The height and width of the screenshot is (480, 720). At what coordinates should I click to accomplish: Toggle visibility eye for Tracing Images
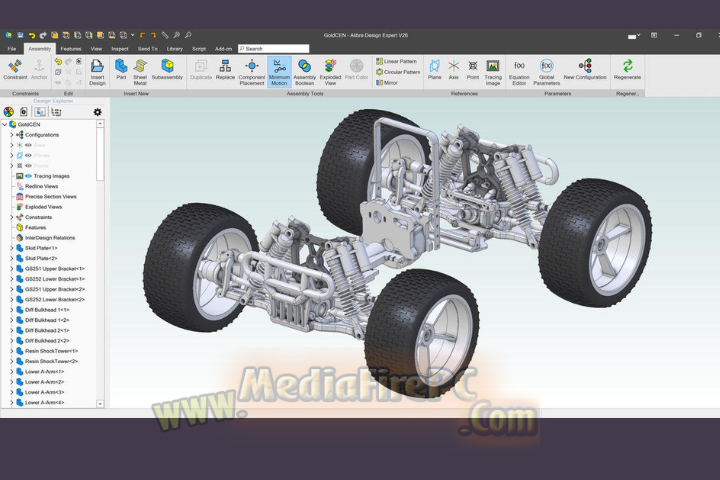[x=28, y=176]
